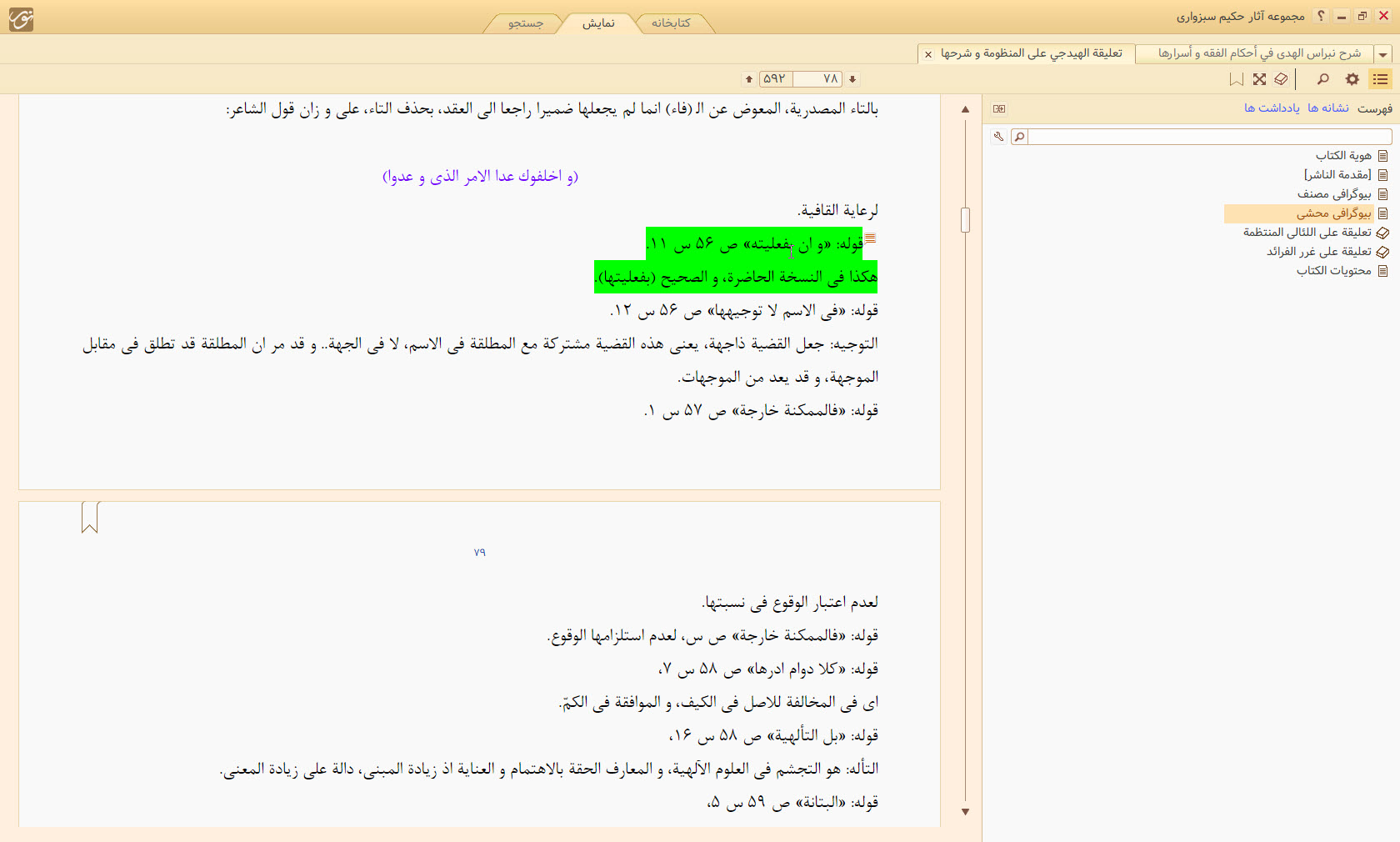Image resolution: width=1400 pixels, height=842 pixels.
Task: Select محتويات الكتاب in the index
Action: coord(1333,271)
